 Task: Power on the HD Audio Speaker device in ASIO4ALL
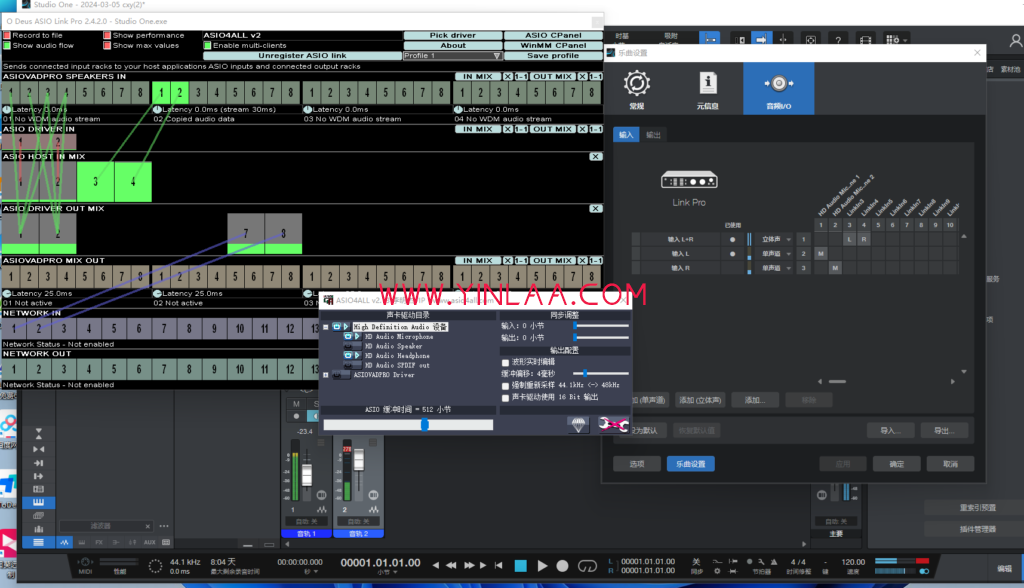(349, 346)
